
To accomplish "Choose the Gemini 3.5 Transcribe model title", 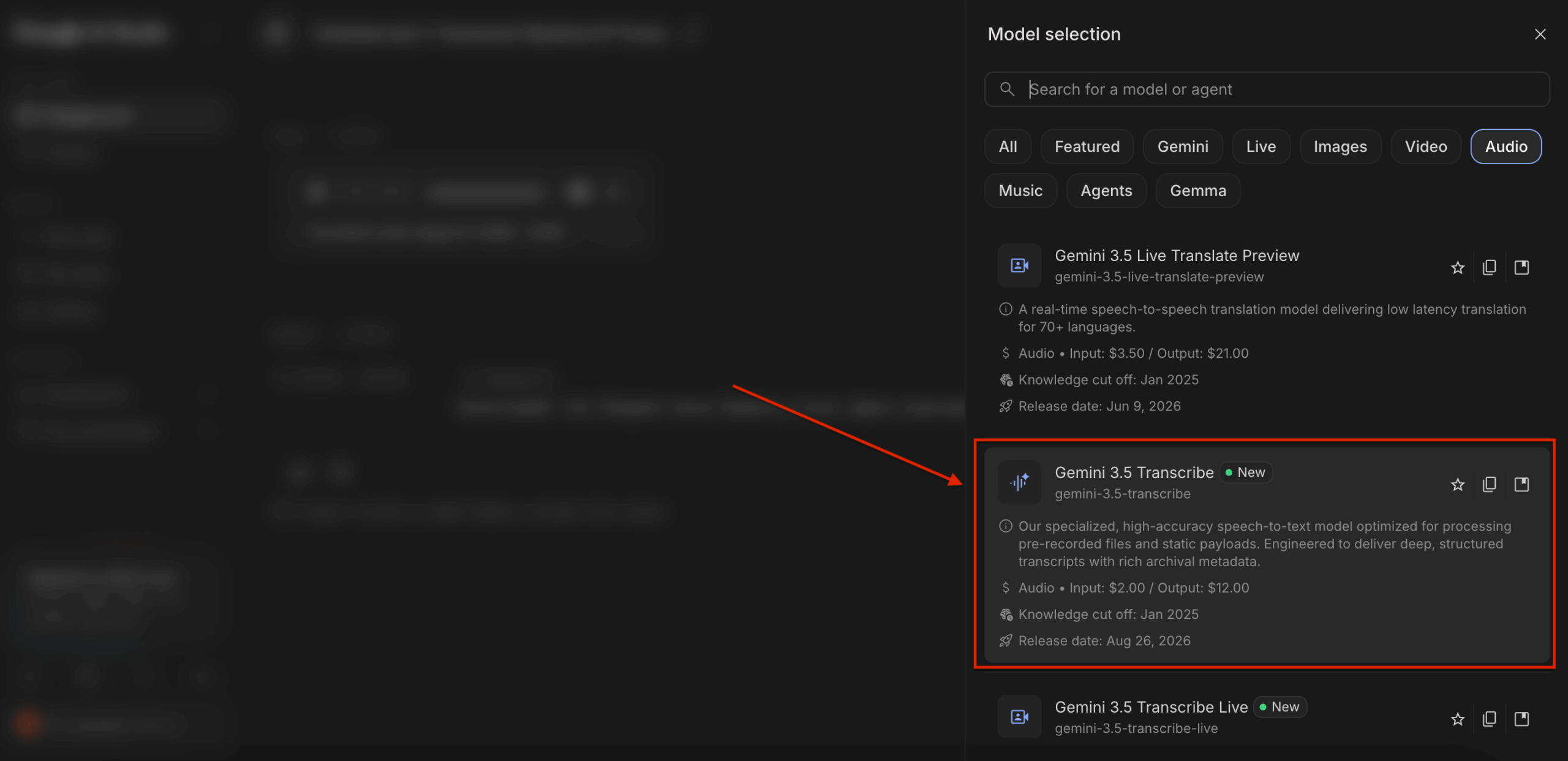I will (x=1134, y=472).
